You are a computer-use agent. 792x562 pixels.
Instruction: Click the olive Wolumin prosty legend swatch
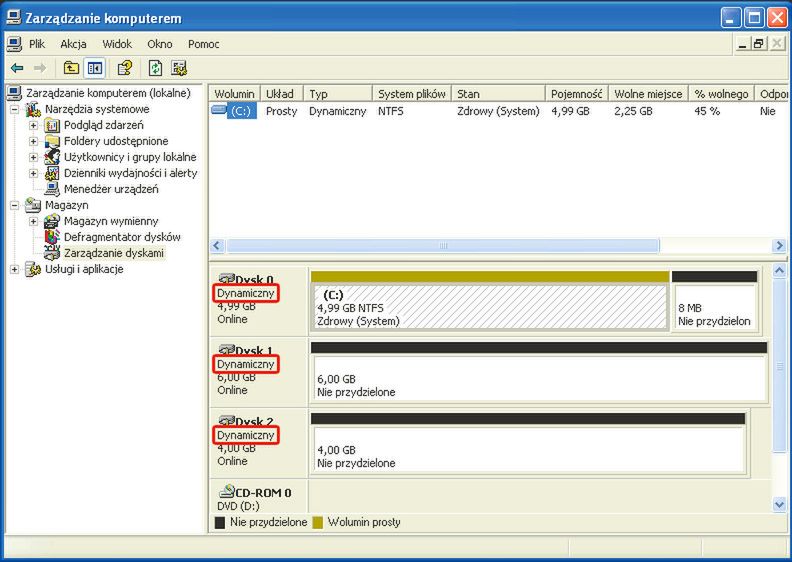tap(318, 522)
